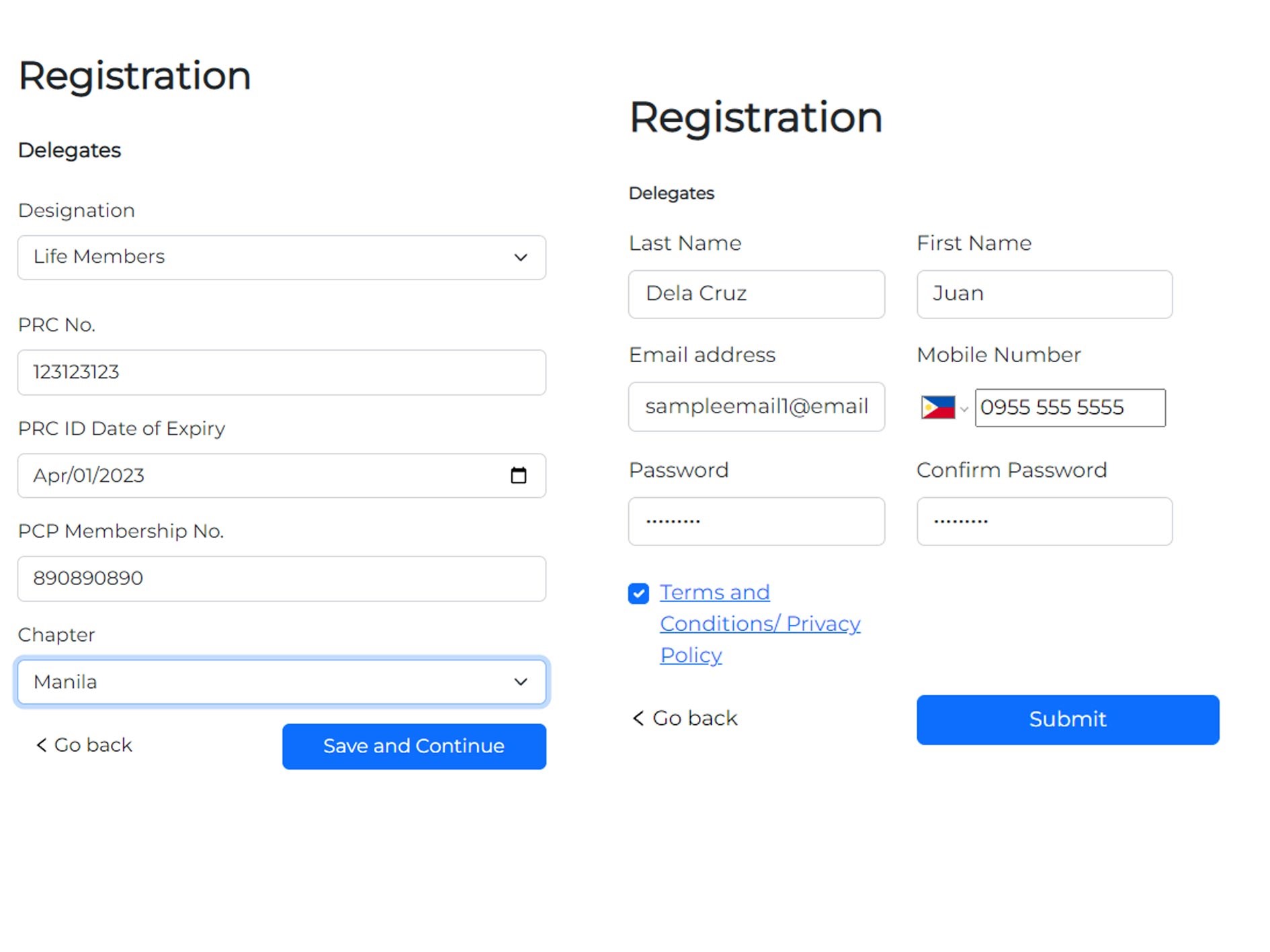Click into the PRC No. field
The width and height of the screenshot is (1270, 952).
click(282, 372)
